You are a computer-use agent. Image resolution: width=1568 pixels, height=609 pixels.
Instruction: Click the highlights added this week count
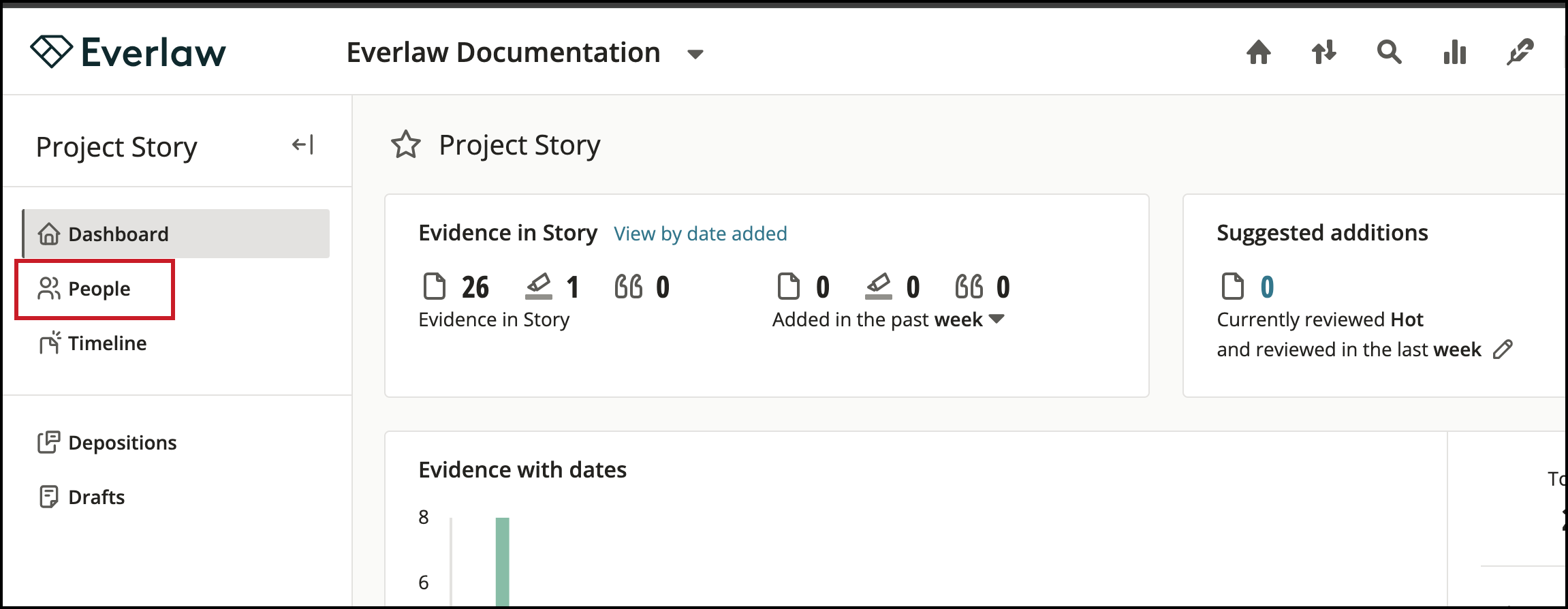[913, 287]
